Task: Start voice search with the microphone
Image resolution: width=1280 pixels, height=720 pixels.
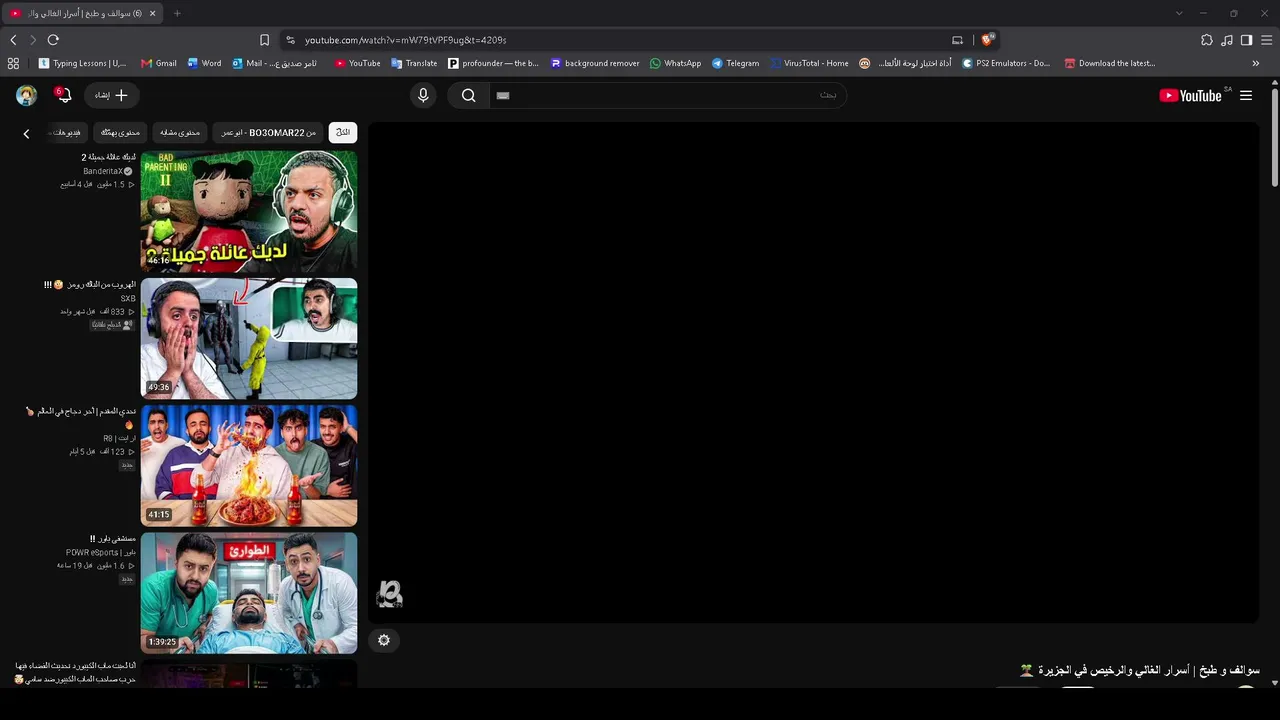Action: [423, 95]
